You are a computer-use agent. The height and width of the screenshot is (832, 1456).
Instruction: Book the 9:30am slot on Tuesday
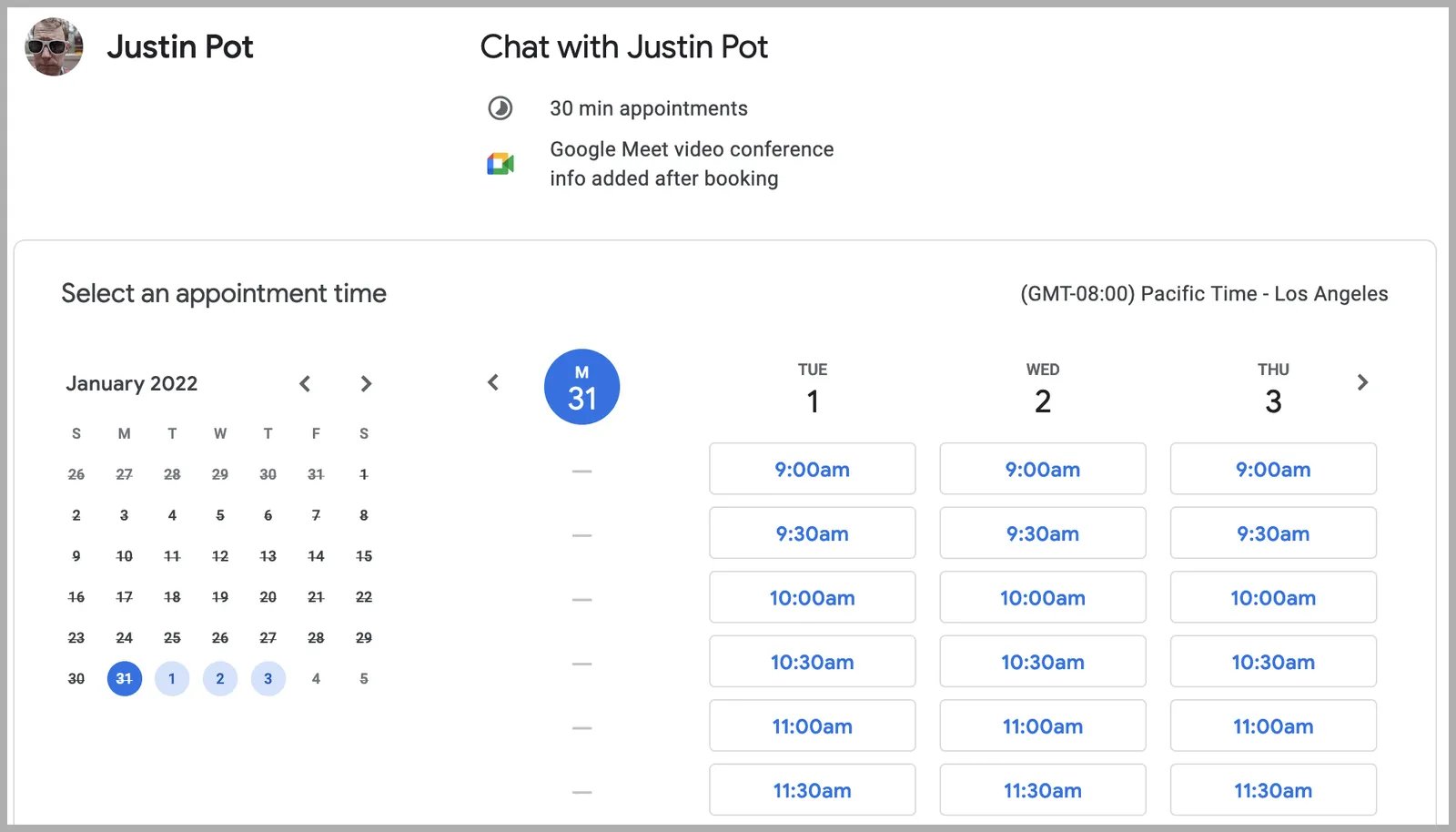pos(812,533)
